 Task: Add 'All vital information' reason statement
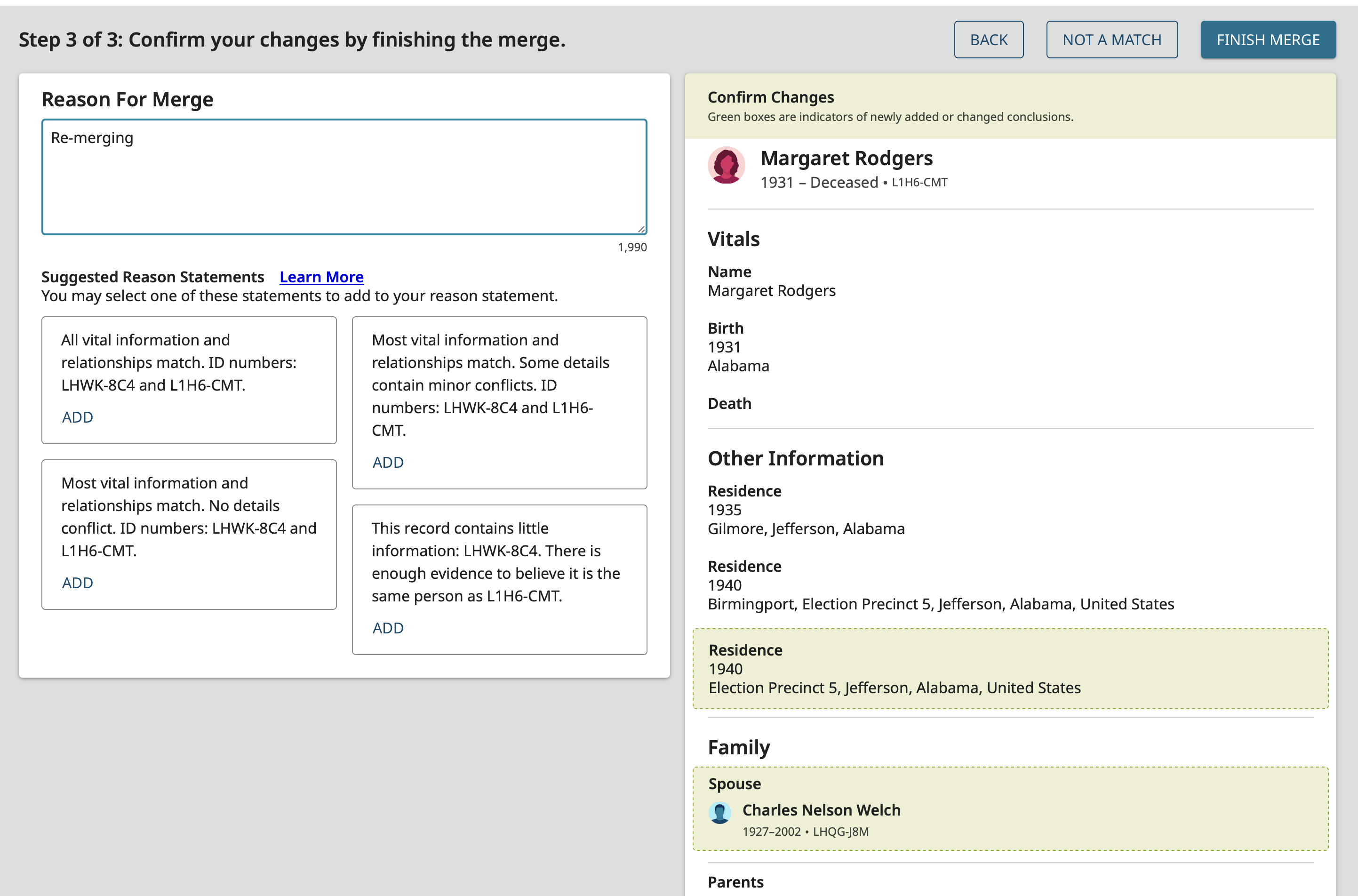click(77, 417)
